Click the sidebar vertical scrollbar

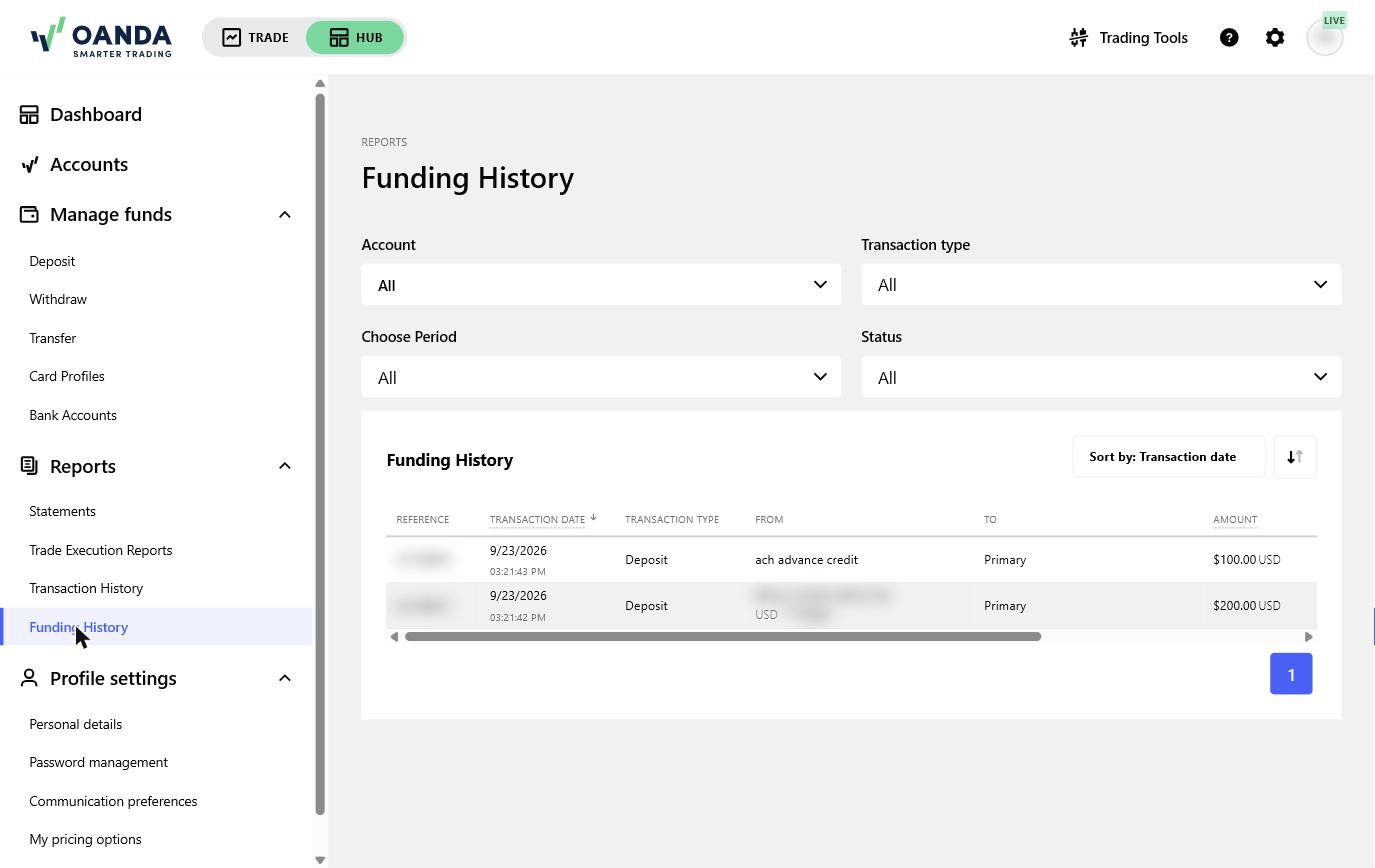320,454
